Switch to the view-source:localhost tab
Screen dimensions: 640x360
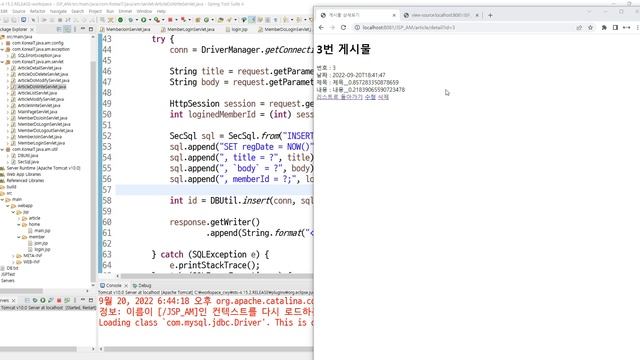coord(440,15)
